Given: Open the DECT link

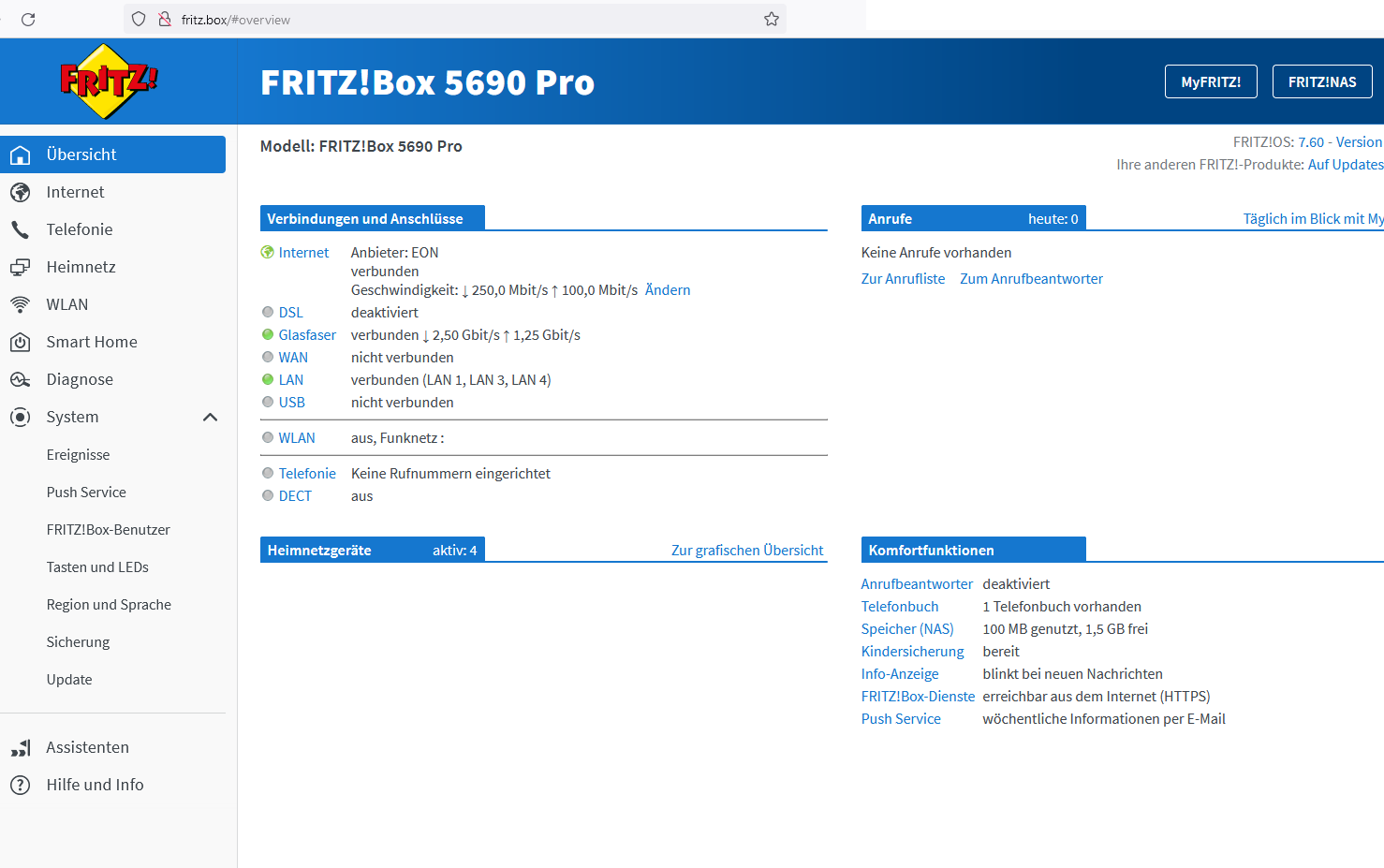Looking at the screenshot, I should (295, 496).
